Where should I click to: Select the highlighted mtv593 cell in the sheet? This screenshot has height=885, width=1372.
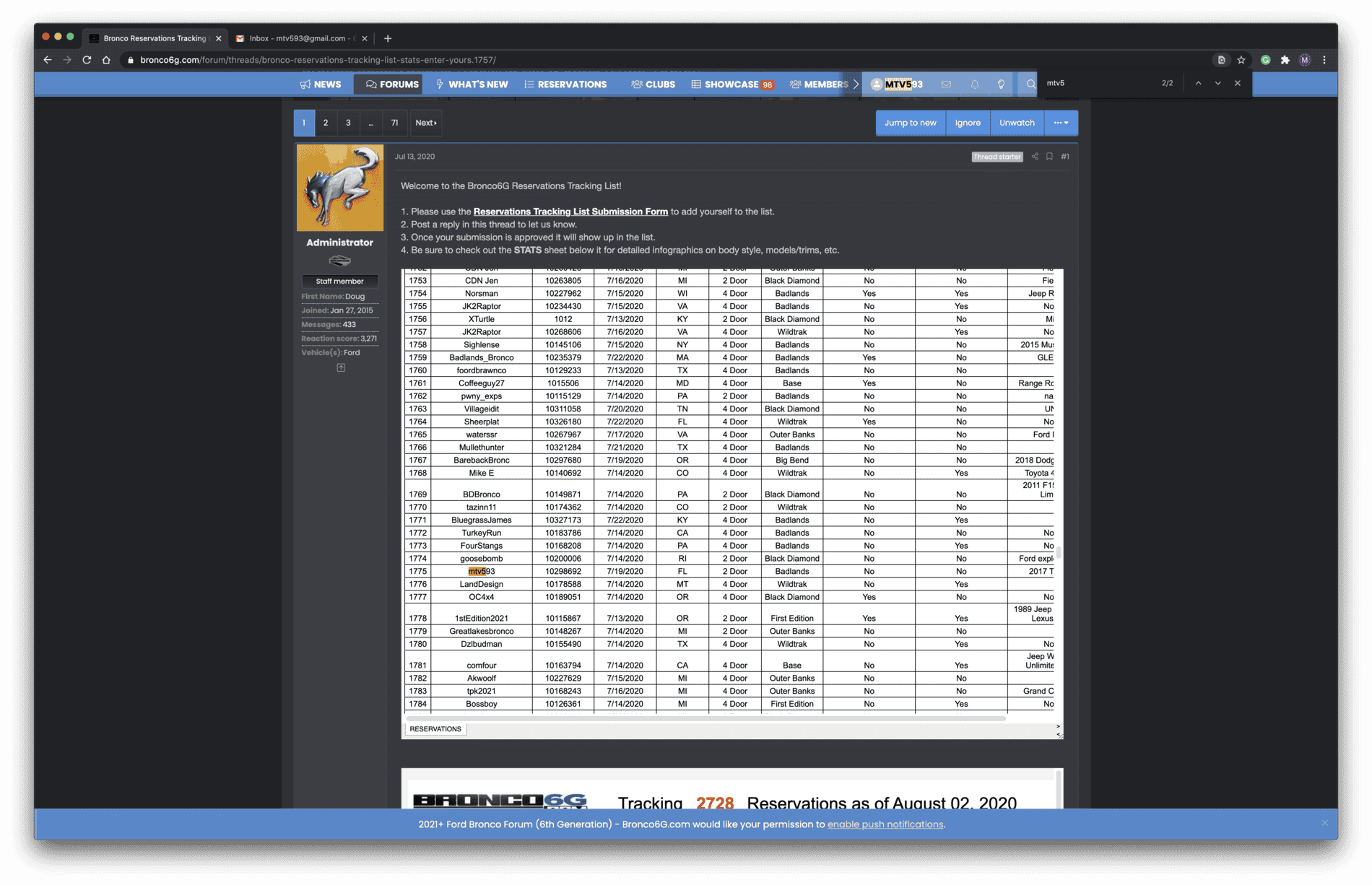[x=482, y=572]
